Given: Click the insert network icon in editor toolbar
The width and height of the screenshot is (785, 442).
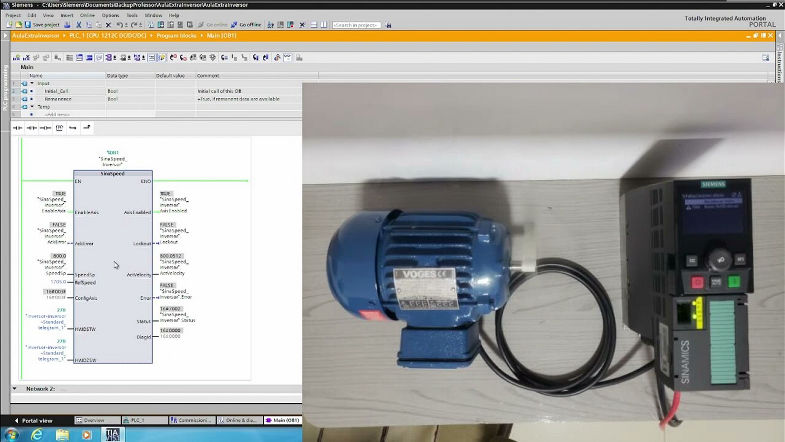Looking at the screenshot, I should (x=17, y=58).
